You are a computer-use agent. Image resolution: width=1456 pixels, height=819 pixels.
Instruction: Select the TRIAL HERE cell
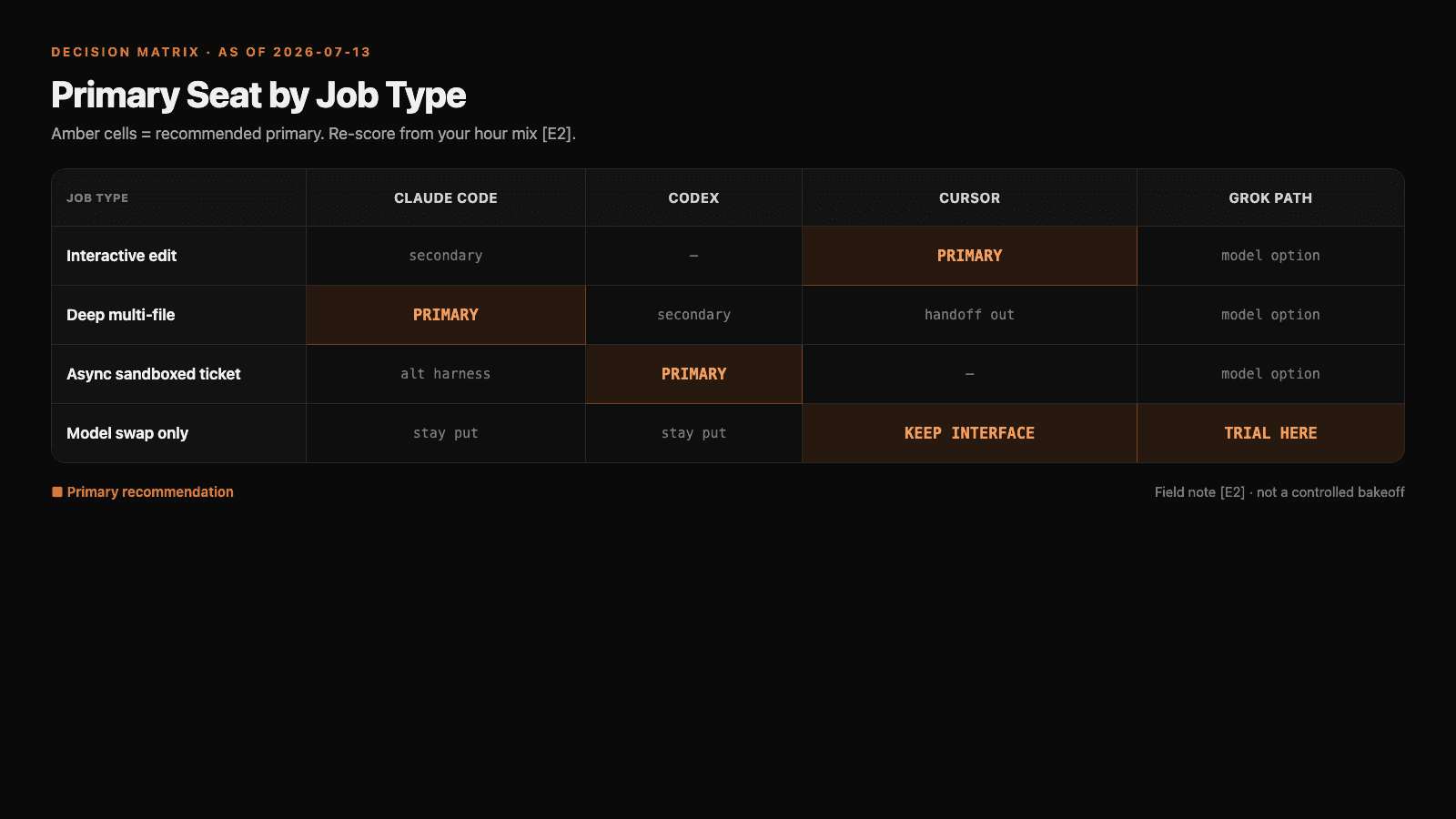click(1270, 433)
